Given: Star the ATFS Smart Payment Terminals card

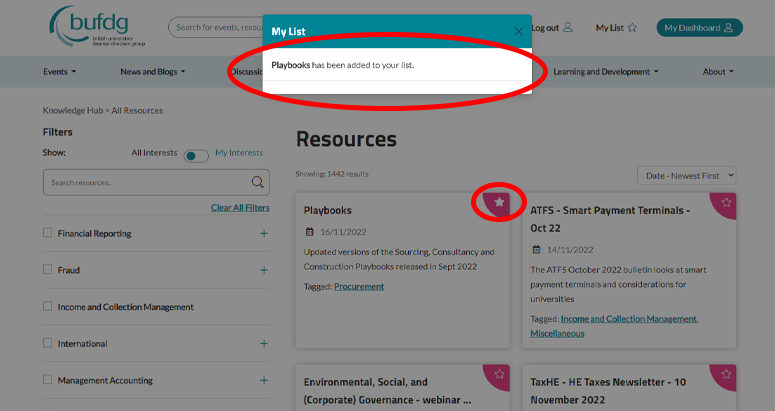Looking at the screenshot, I should click(x=726, y=202).
